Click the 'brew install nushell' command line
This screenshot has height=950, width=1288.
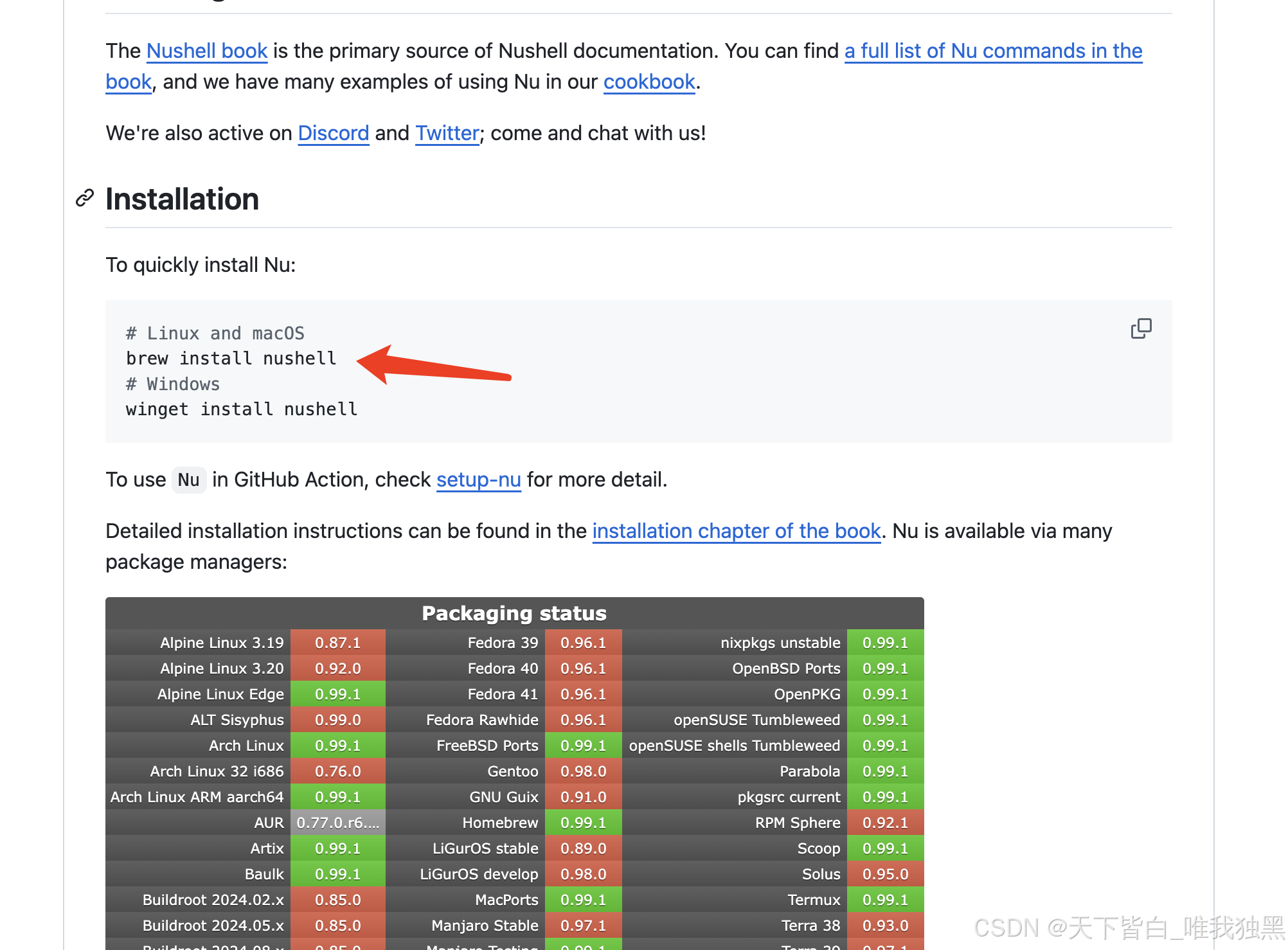(x=231, y=359)
